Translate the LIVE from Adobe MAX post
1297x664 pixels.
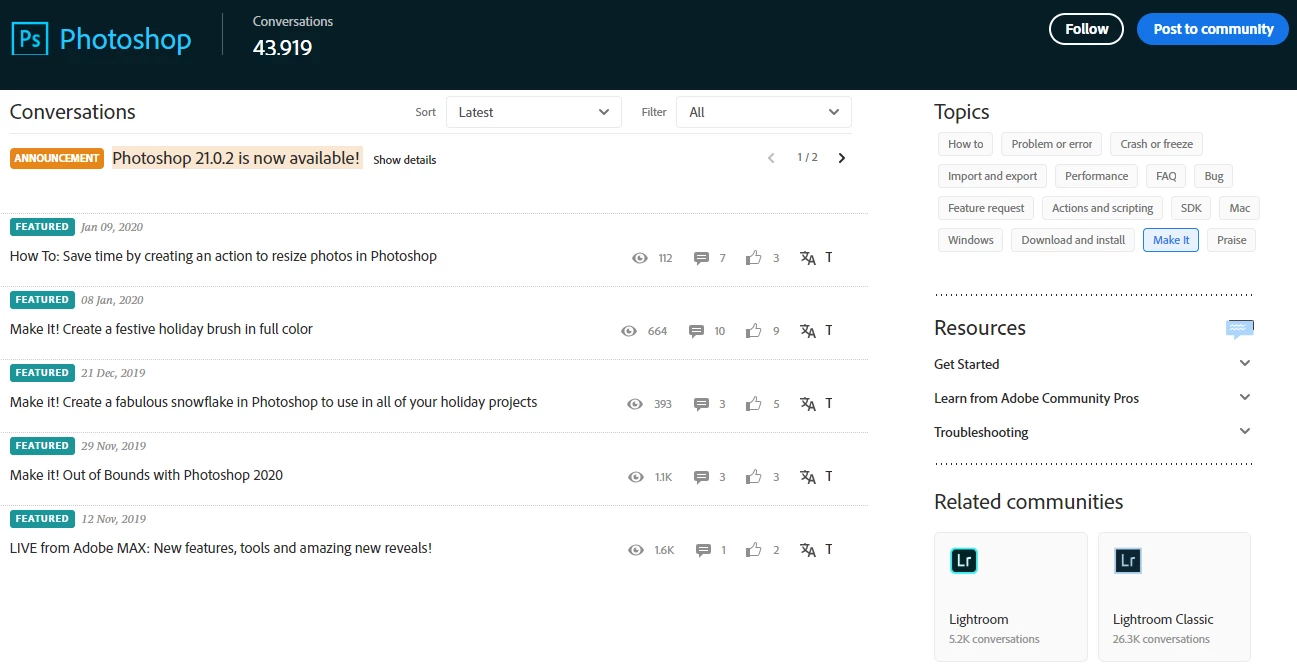click(x=808, y=550)
